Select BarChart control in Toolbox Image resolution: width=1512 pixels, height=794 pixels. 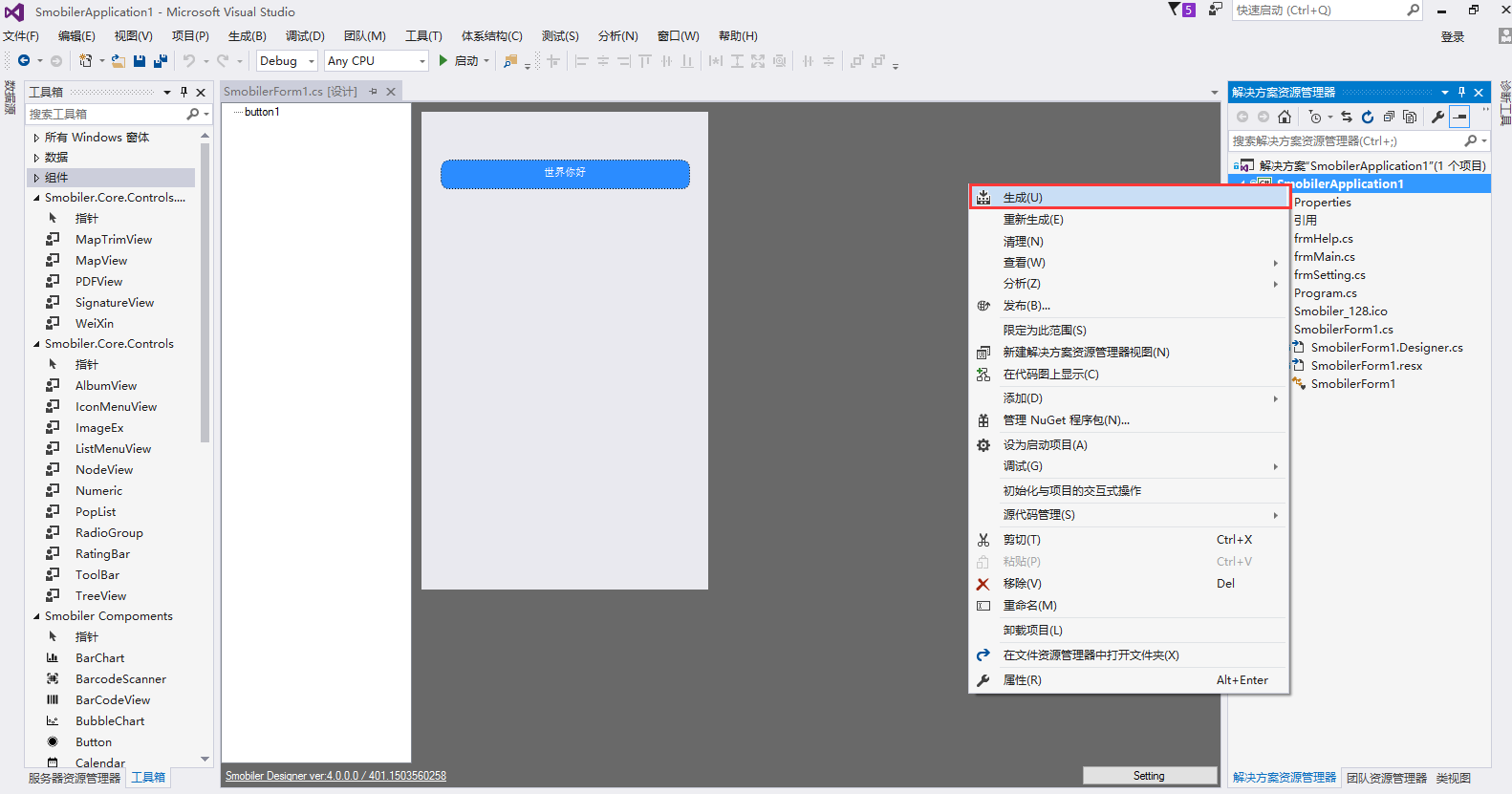tap(99, 658)
